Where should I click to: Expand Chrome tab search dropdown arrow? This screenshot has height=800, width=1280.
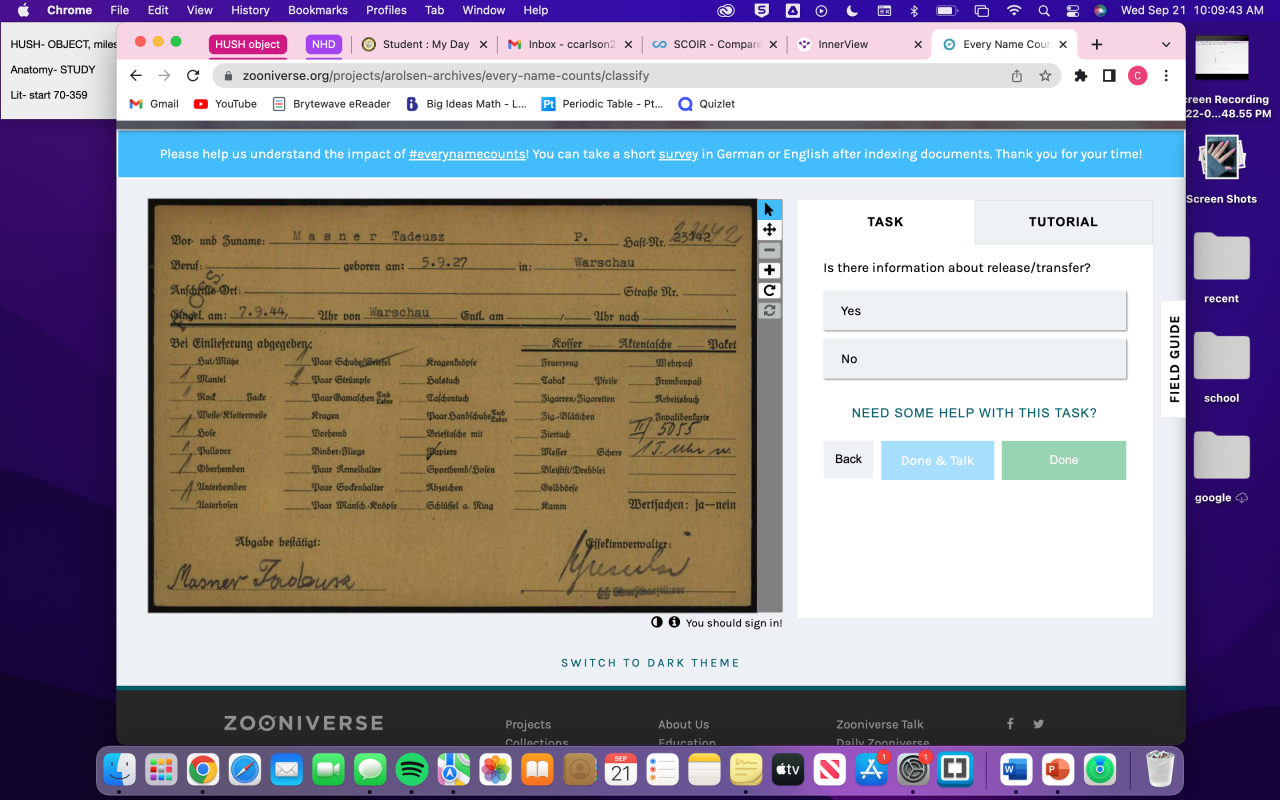pyautogui.click(x=1166, y=44)
